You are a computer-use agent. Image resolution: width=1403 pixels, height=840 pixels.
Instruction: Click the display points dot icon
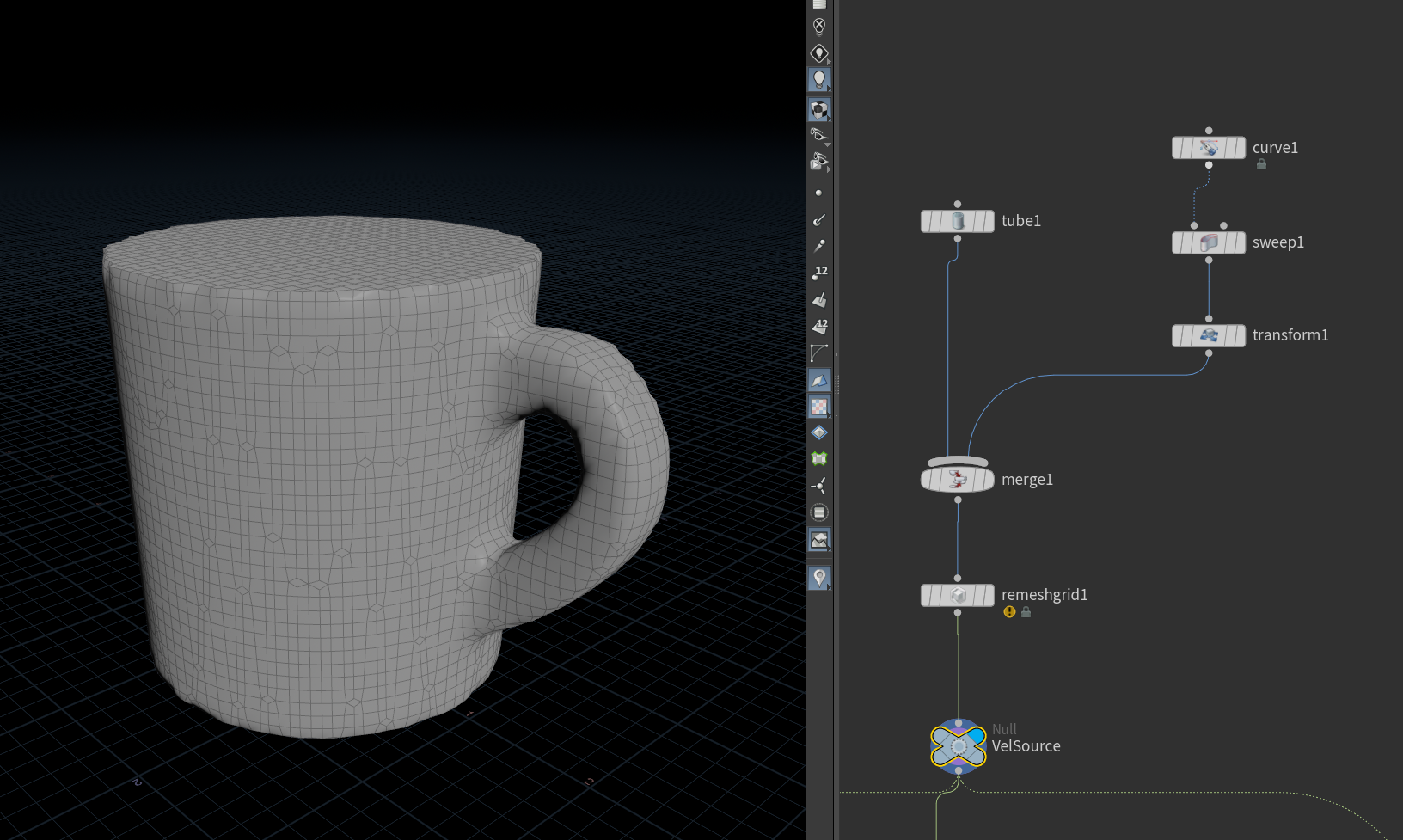click(x=818, y=193)
